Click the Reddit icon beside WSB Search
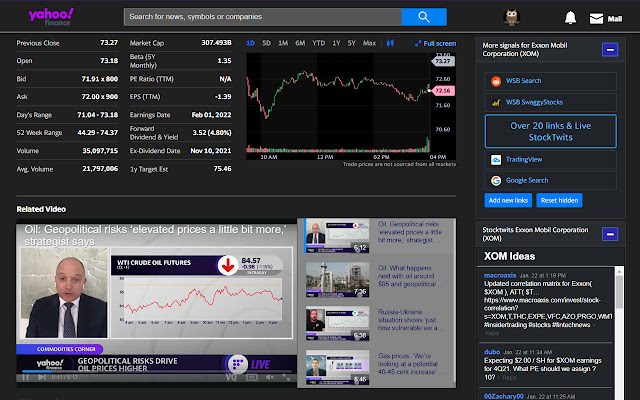This screenshot has width=640, height=400. tap(496, 81)
